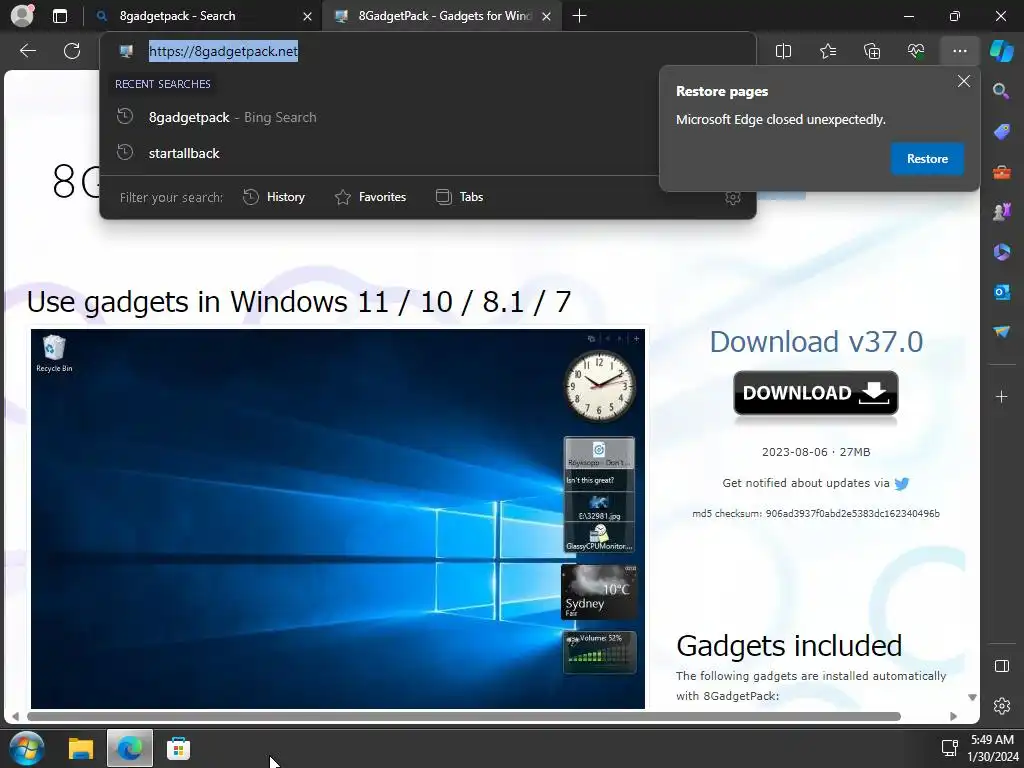Open a new tab with plus button
The image size is (1024, 768).
[579, 16]
